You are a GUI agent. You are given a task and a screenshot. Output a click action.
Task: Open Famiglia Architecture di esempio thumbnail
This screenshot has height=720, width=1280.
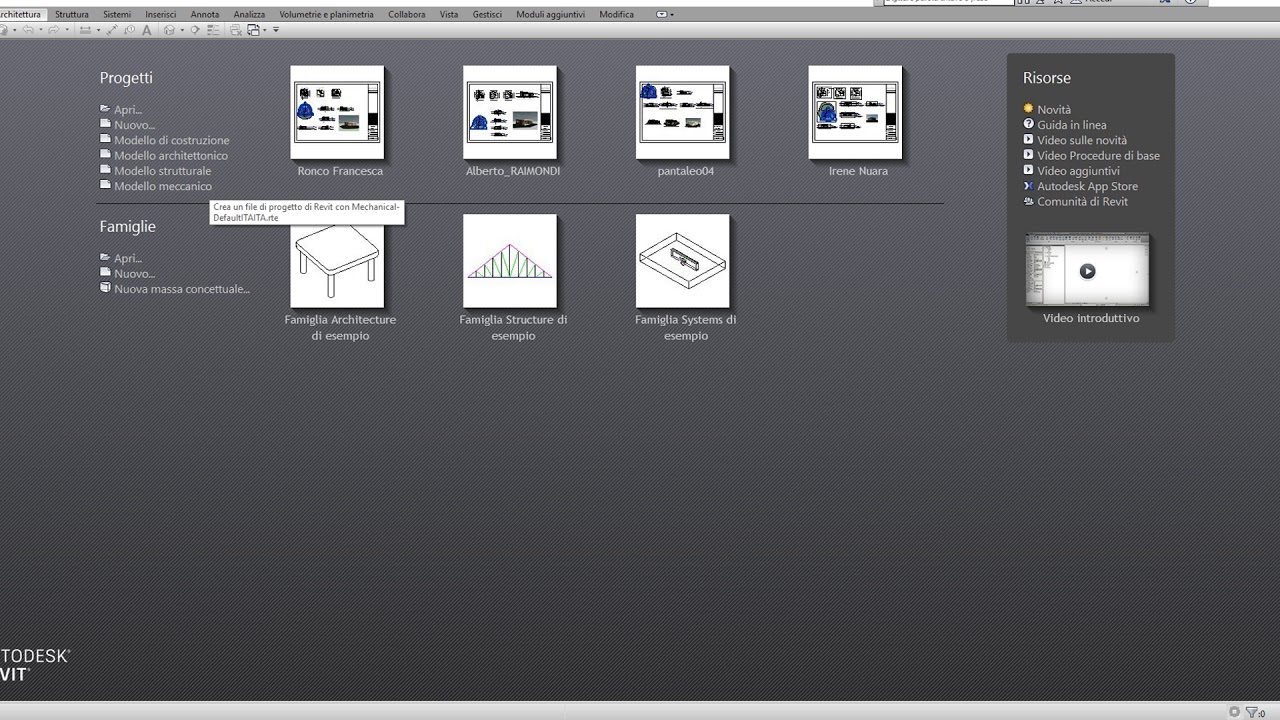click(x=337, y=261)
